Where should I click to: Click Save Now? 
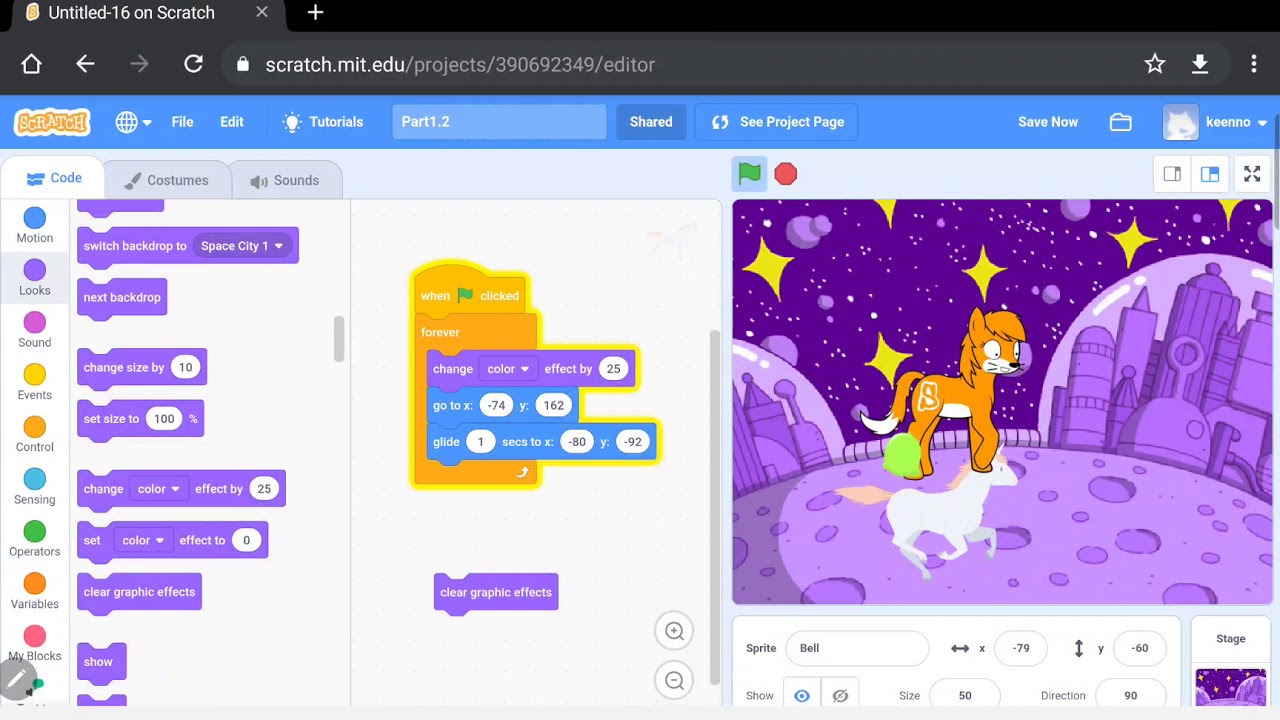click(x=1048, y=122)
